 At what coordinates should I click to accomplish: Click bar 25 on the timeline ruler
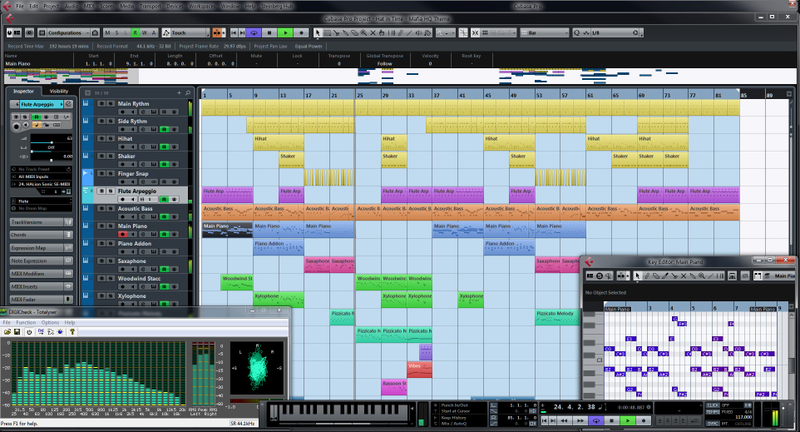click(x=360, y=95)
